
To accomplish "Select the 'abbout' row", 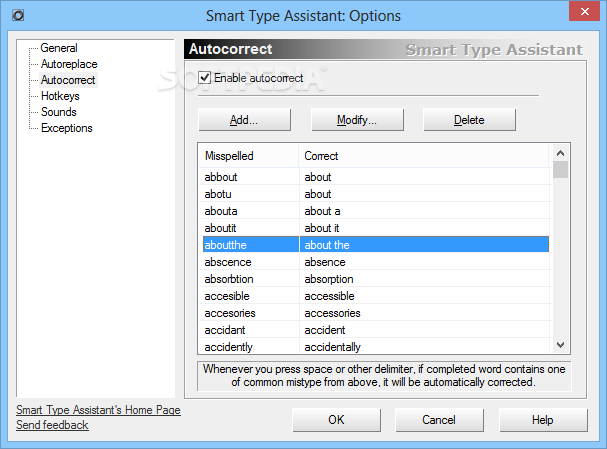I will coord(375,177).
